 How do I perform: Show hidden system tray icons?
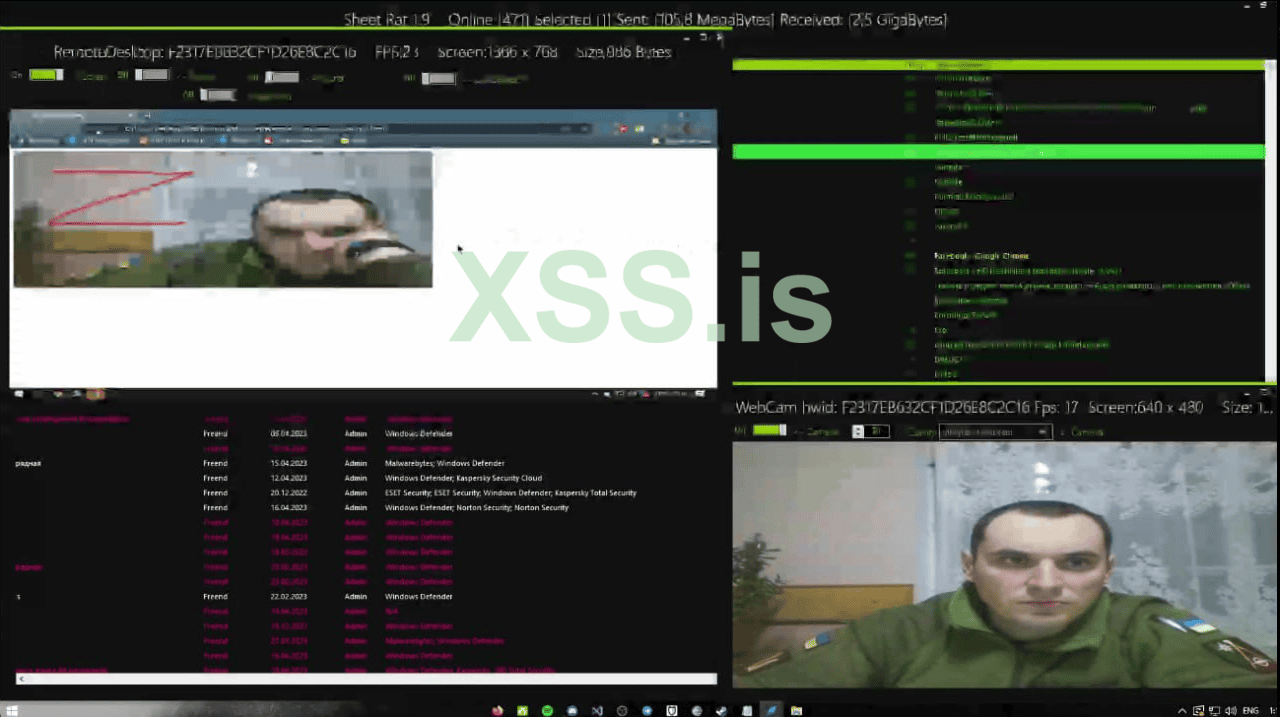coord(1181,710)
